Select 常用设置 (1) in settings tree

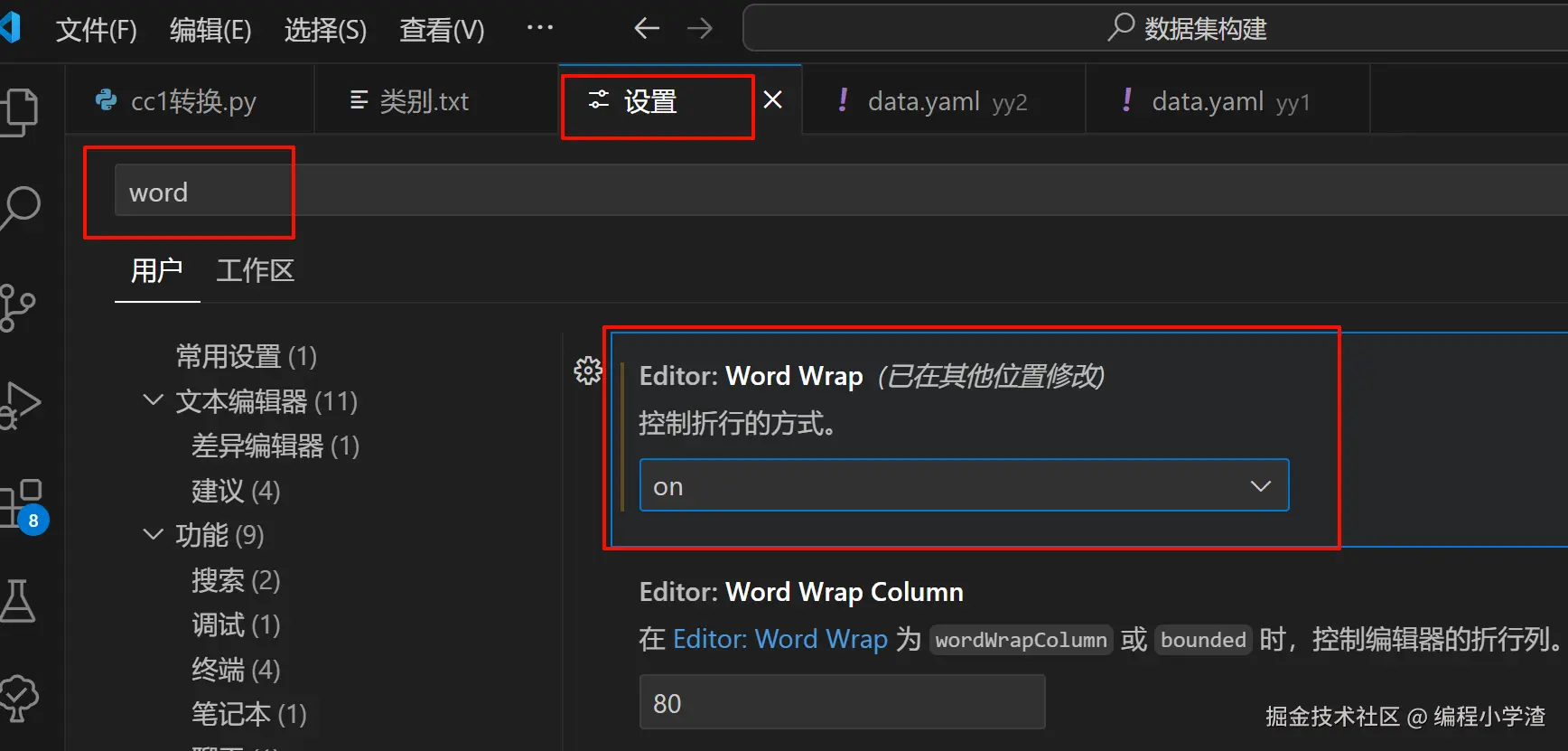pos(246,356)
